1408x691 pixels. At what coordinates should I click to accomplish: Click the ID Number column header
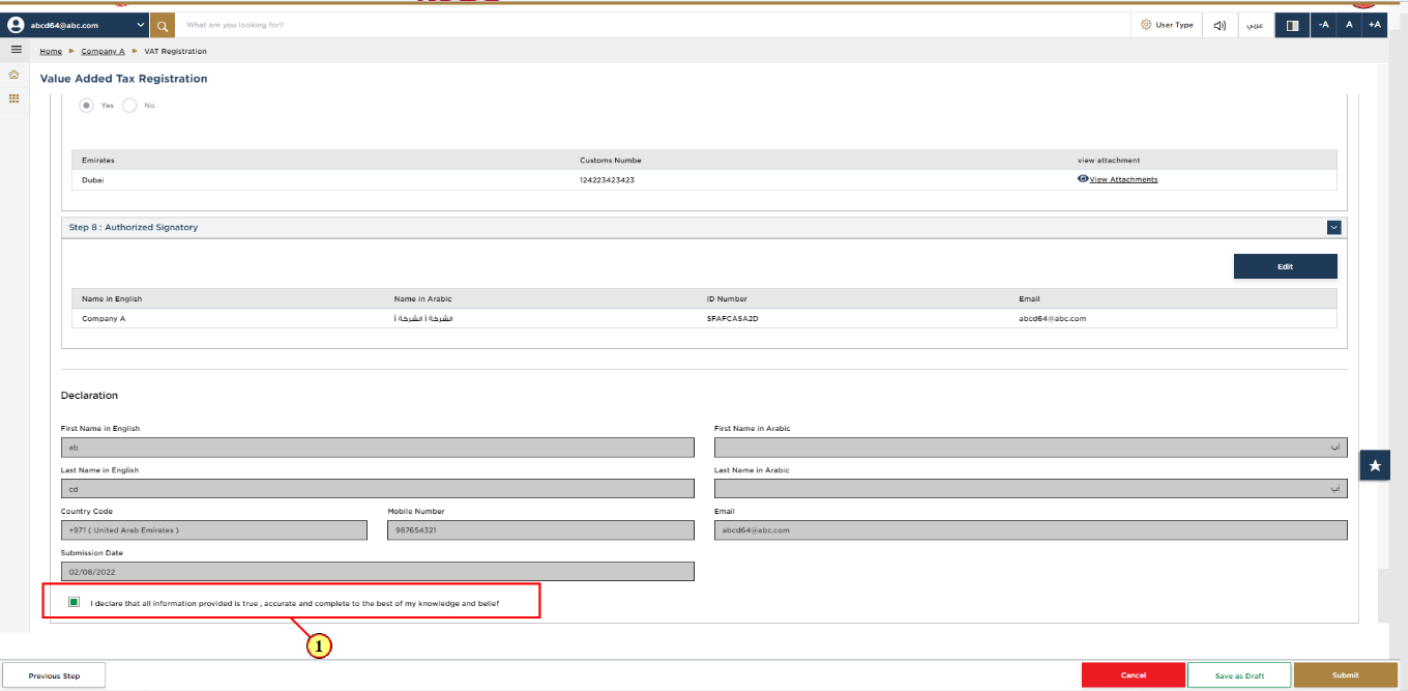coord(727,299)
